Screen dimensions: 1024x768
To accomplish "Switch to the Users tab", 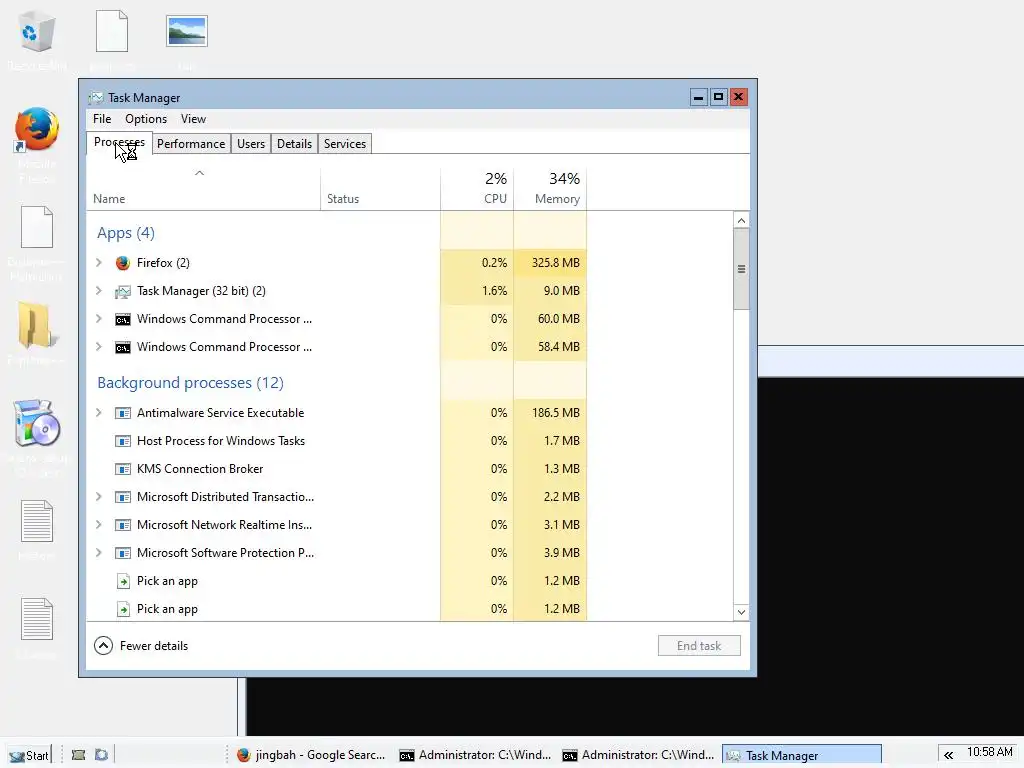I will (x=251, y=144).
